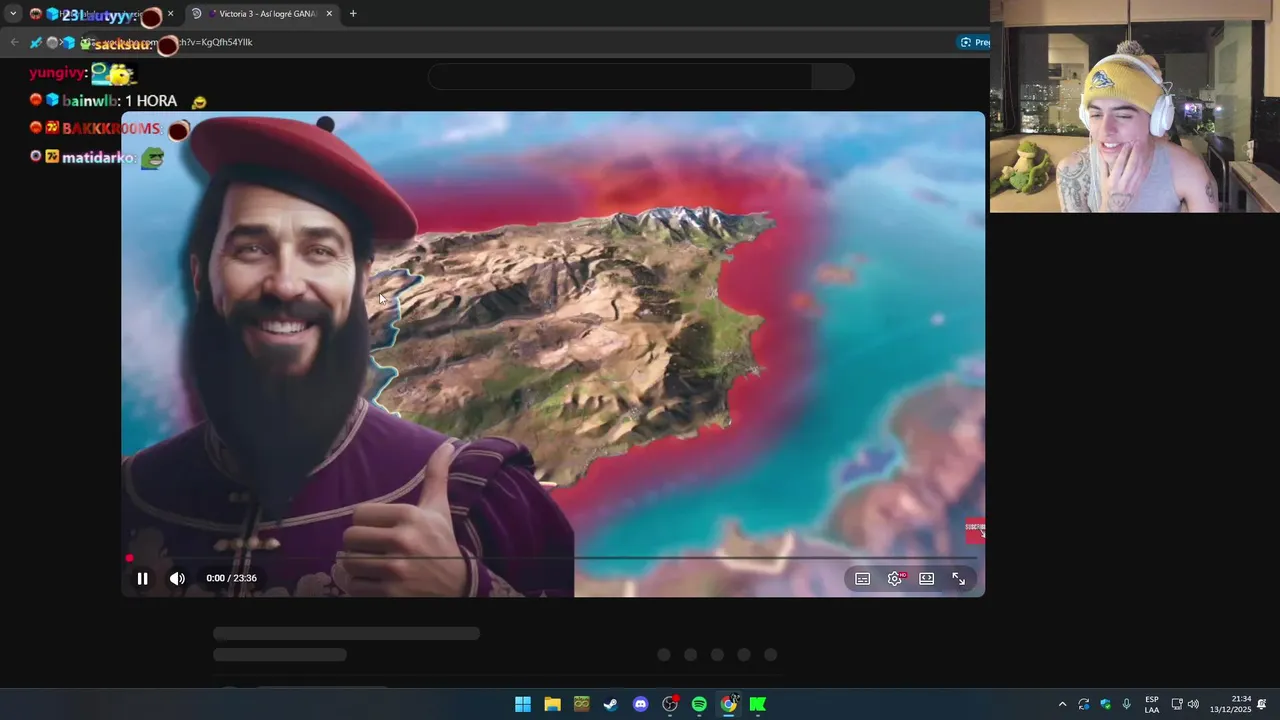Open the Windows Start menu

tap(523, 704)
